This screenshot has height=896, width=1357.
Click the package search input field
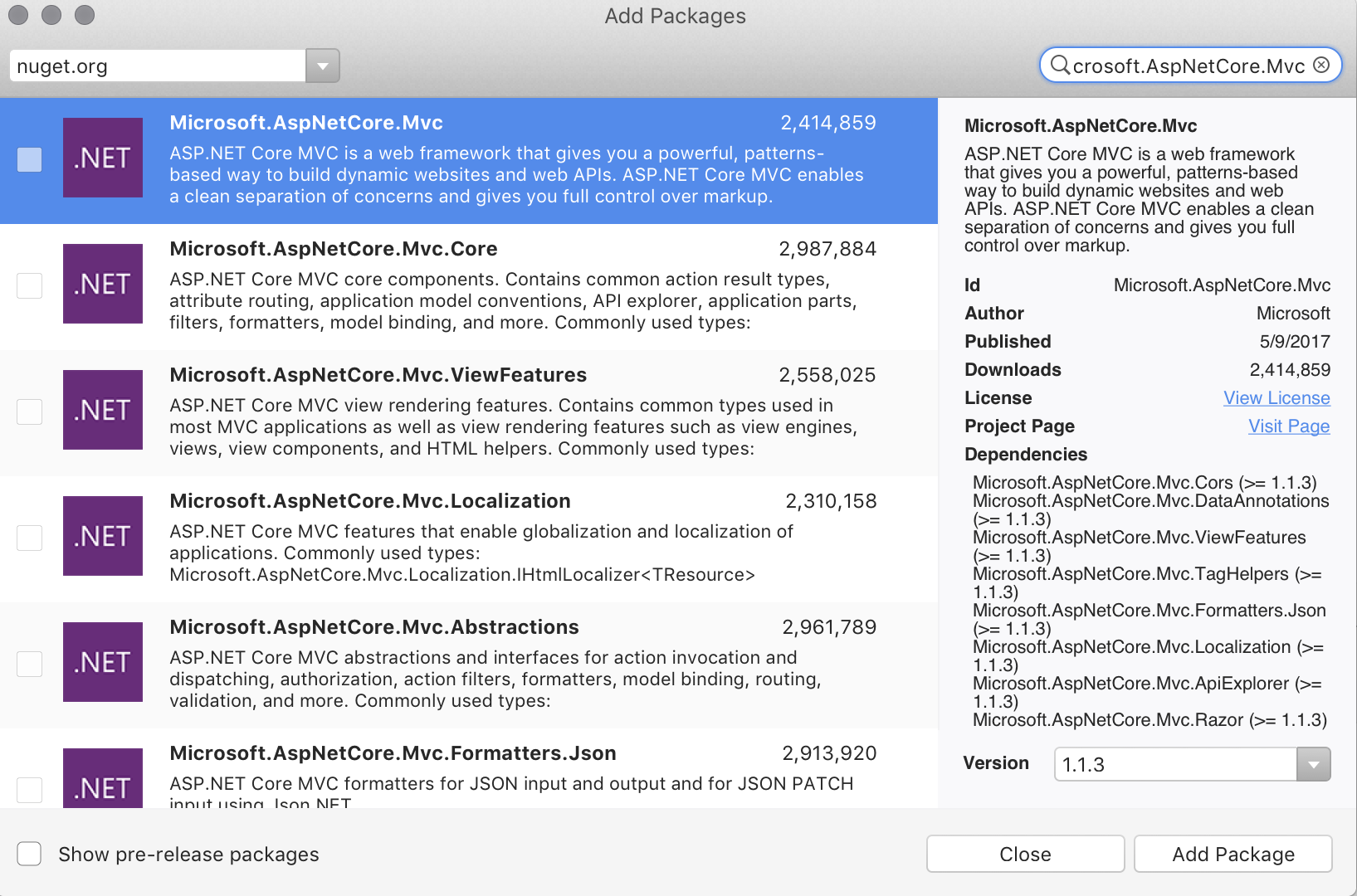click(1189, 66)
